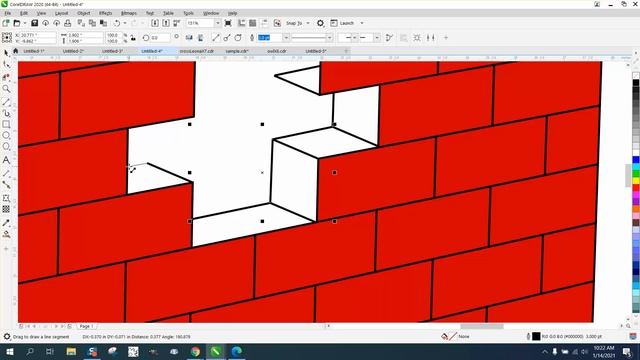Viewport: 640px width, 360px height.
Task: Open the outline width dropdown
Action: 286,38
